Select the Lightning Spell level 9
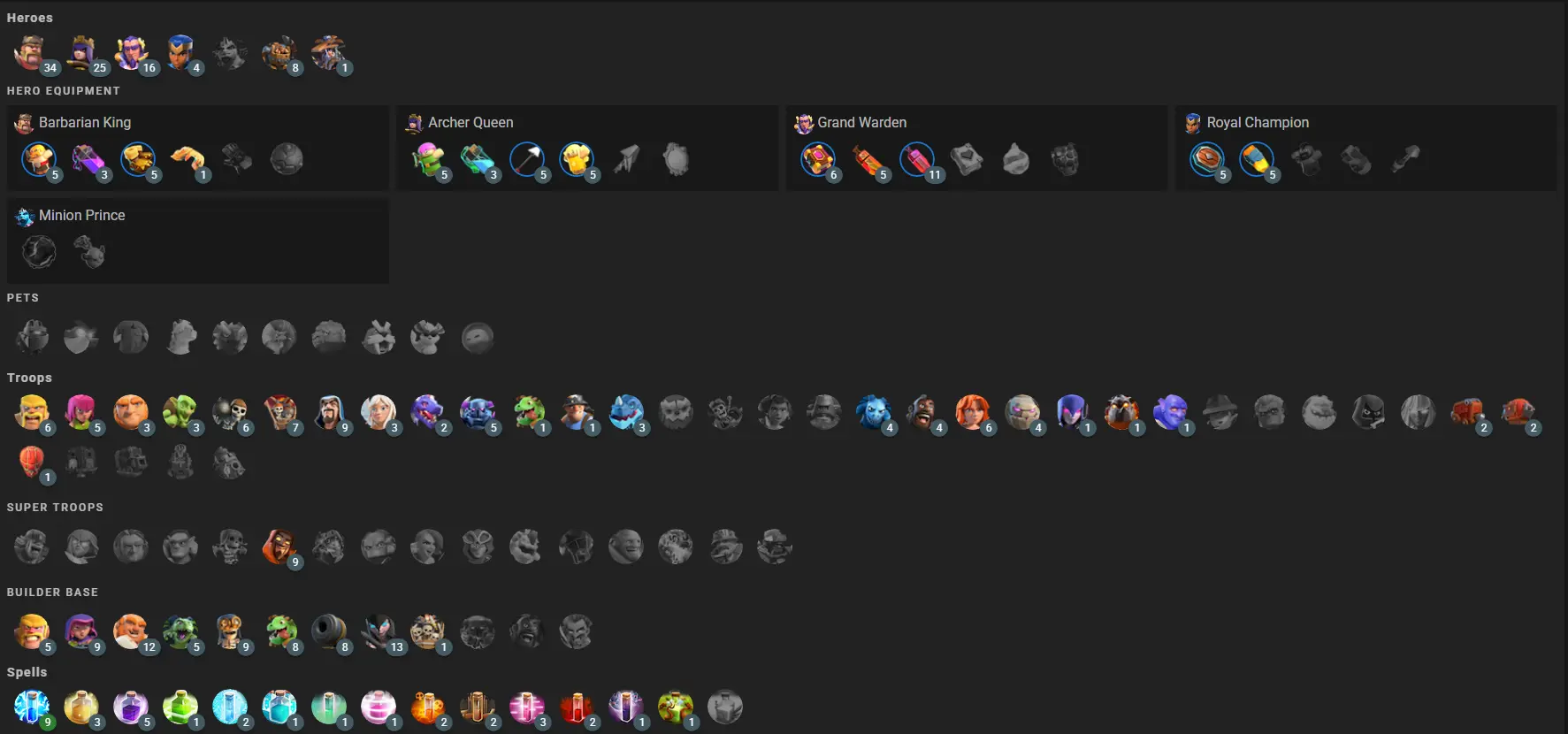The image size is (1568, 734). (32, 707)
